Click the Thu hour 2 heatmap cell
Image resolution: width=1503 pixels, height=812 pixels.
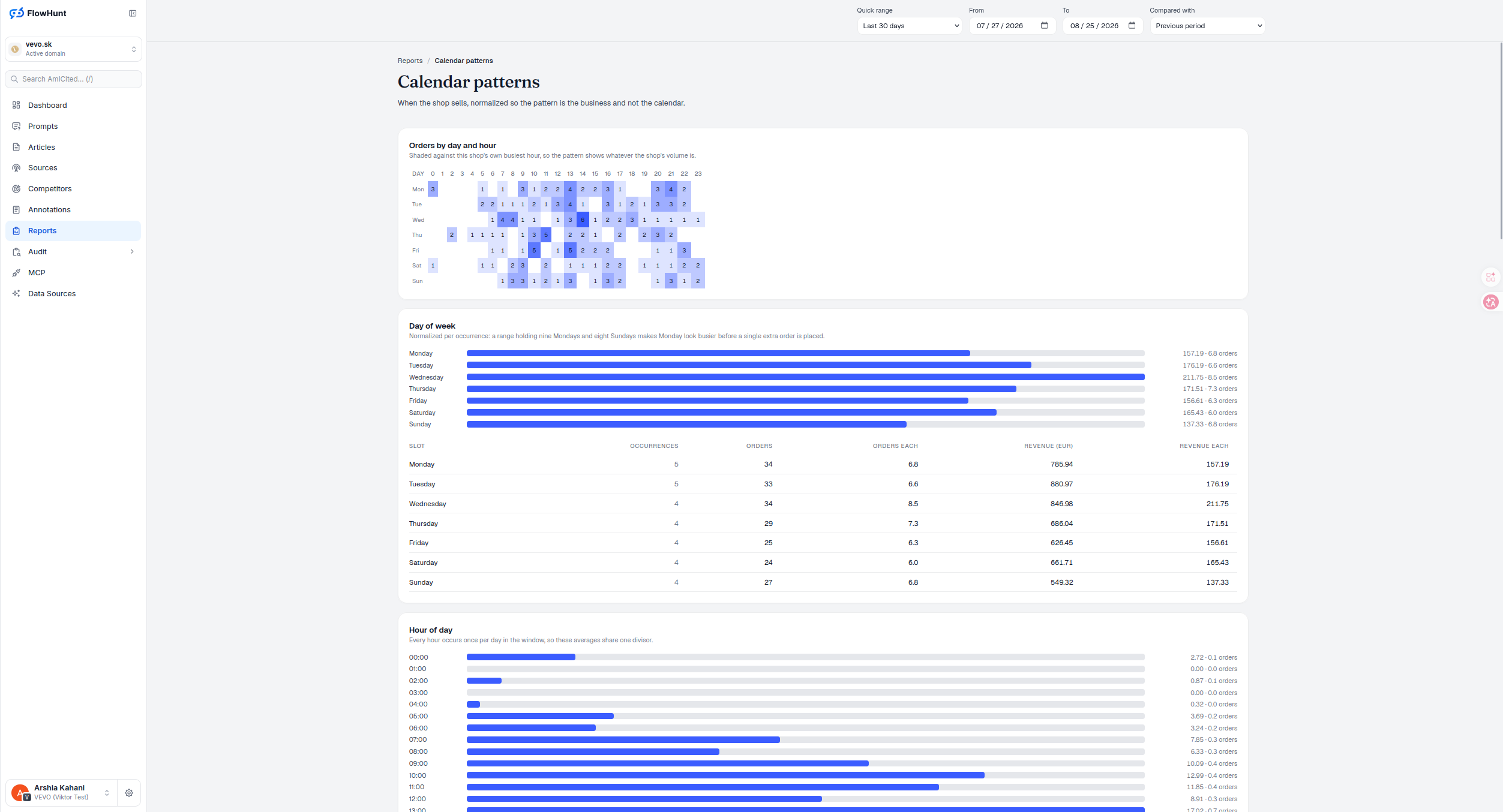pyautogui.click(x=452, y=235)
